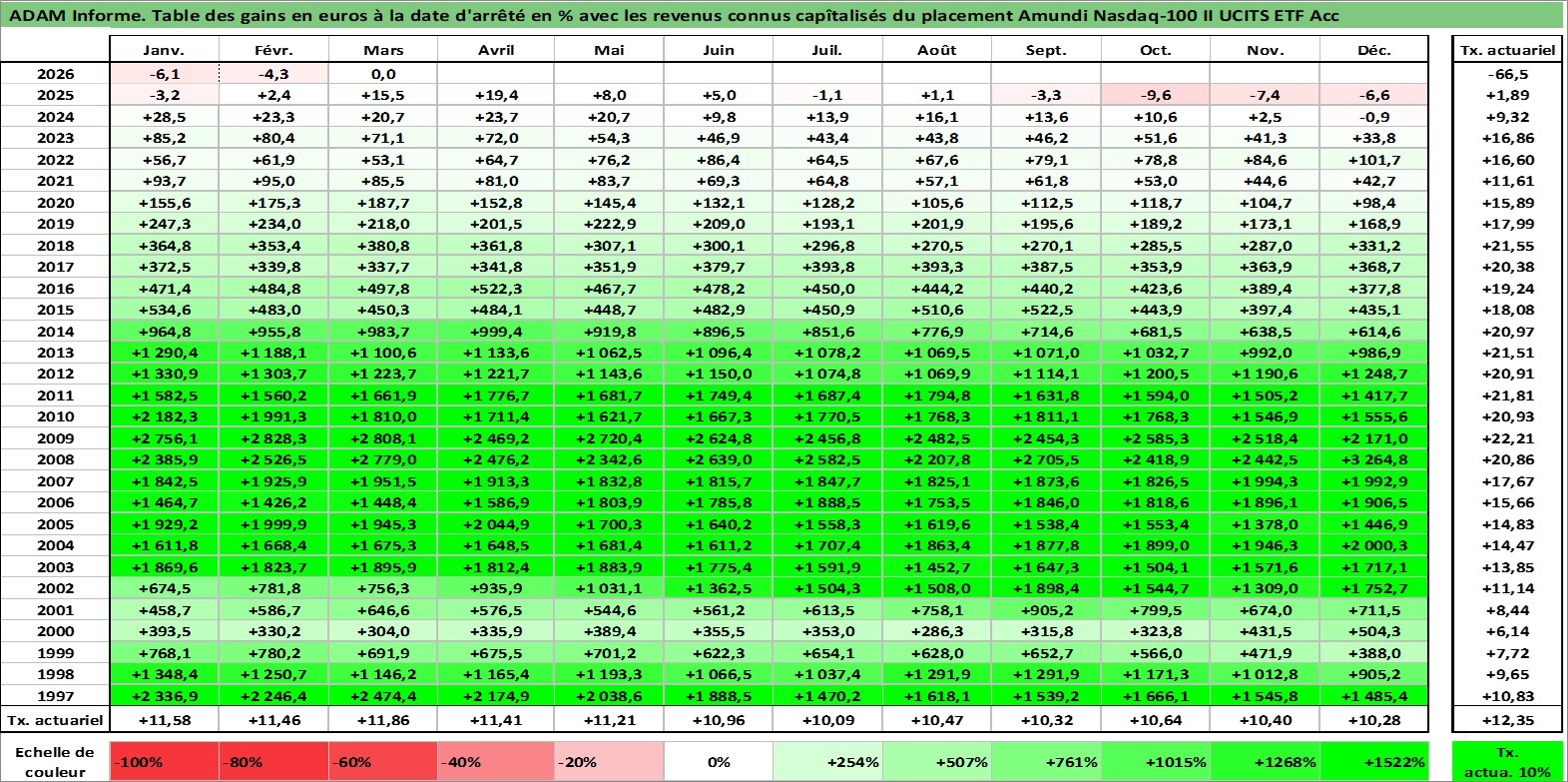Select the 'Janv.' column header

164,50
